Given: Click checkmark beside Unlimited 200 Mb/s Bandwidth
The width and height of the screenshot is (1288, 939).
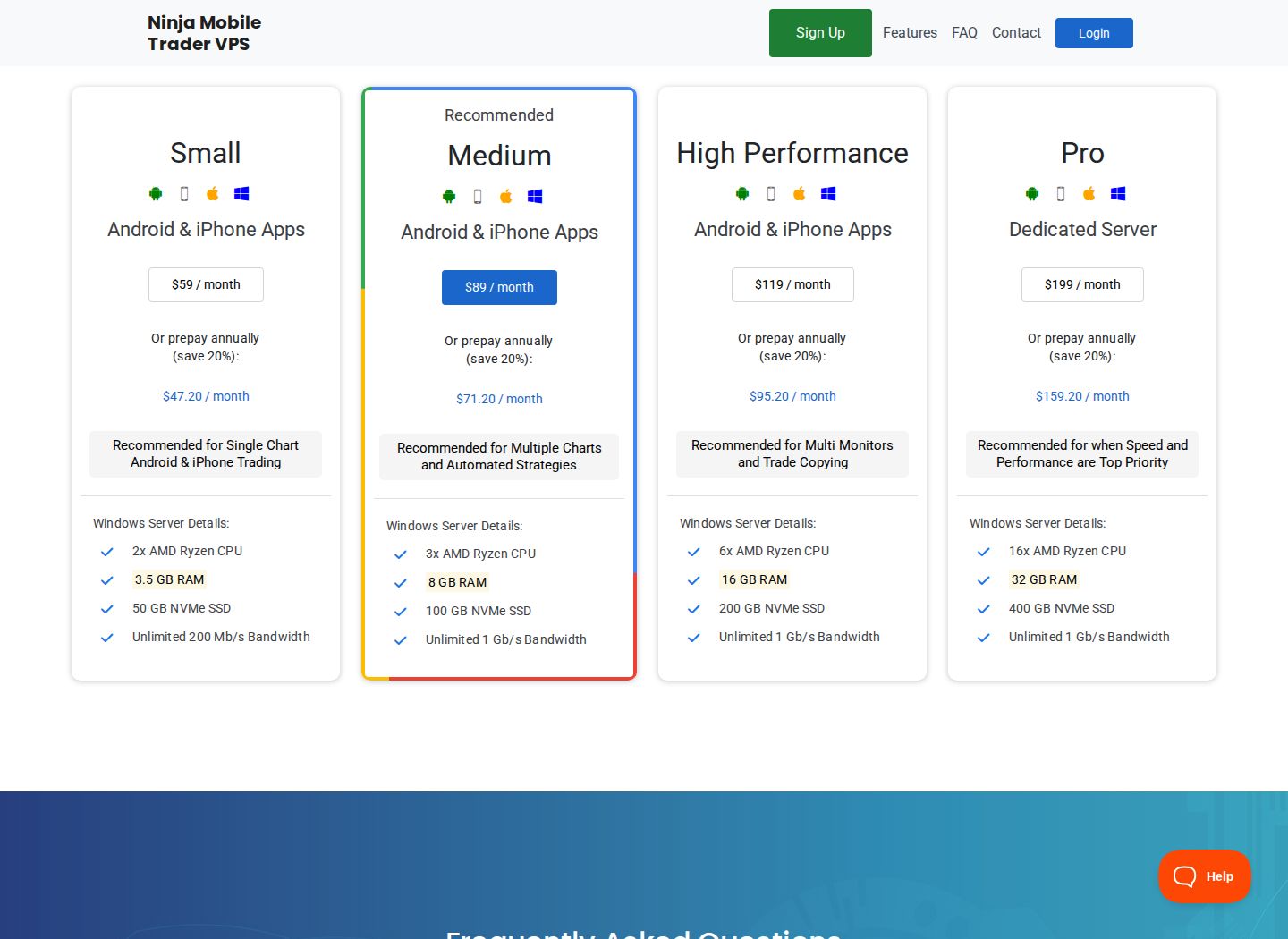Looking at the screenshot, I should tap(107, 638).
